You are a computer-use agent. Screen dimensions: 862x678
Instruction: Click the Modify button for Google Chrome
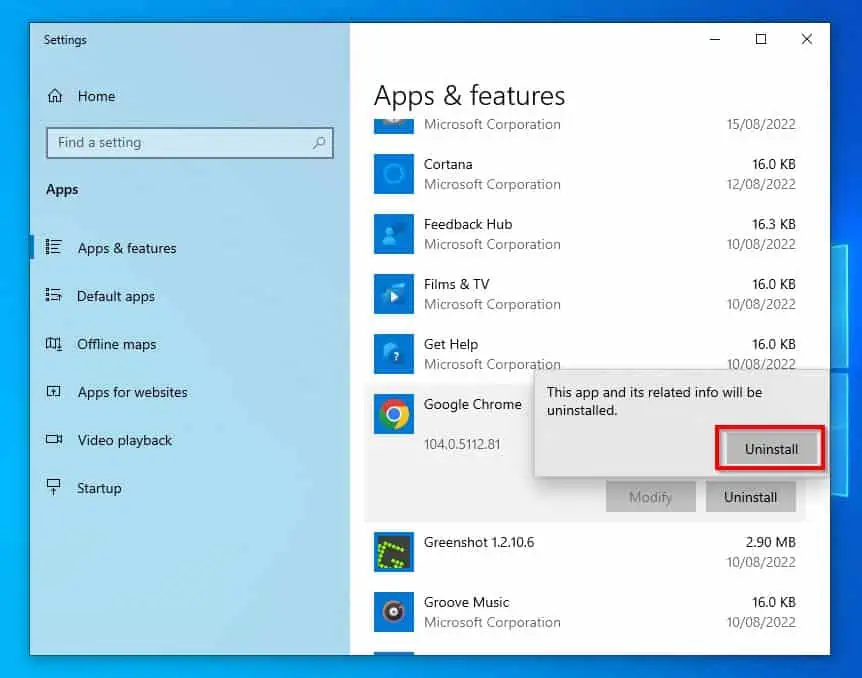pos(651,497)
